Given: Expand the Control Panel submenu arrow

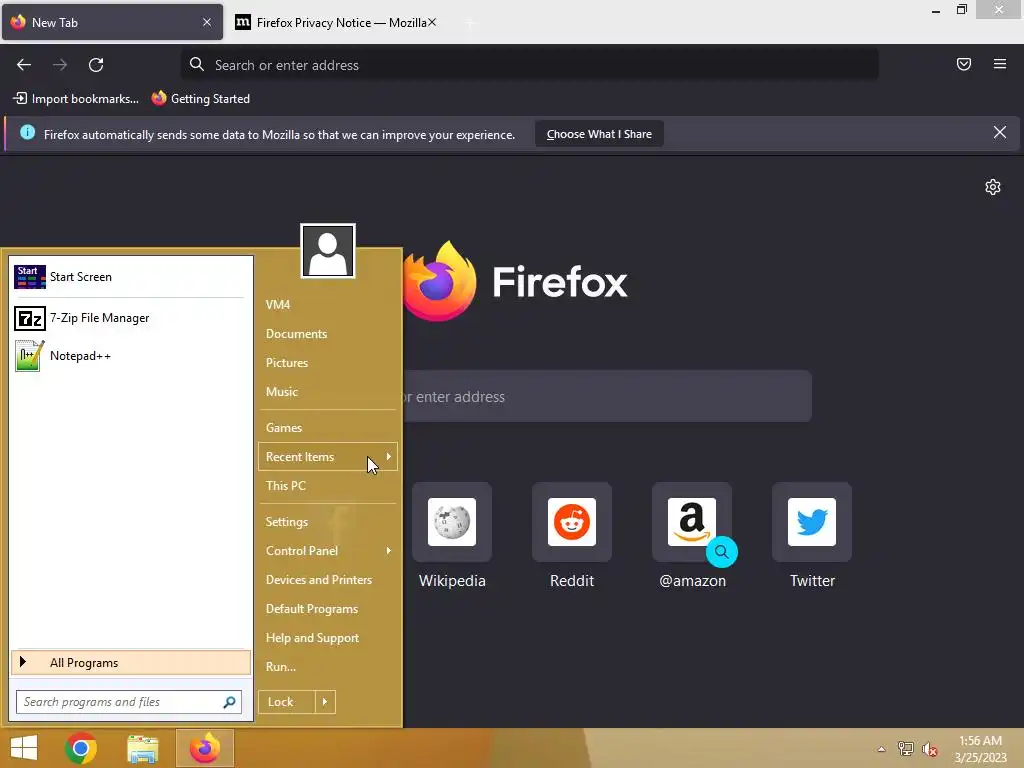Looking at the screenshot, I should point(389,551).
